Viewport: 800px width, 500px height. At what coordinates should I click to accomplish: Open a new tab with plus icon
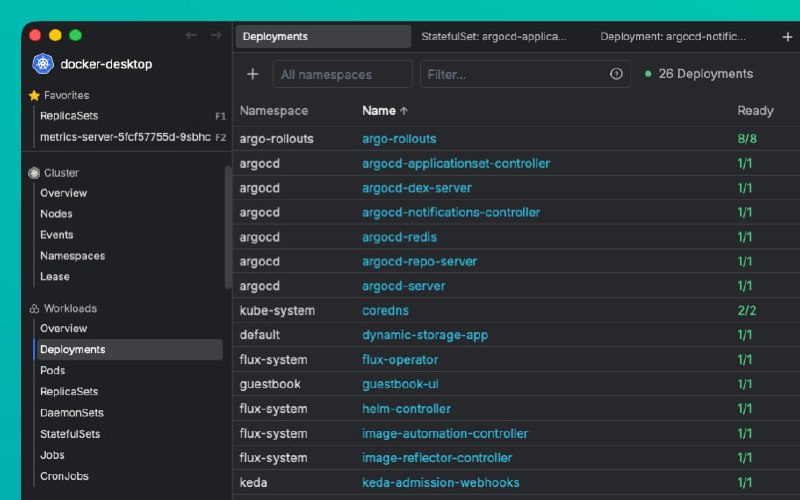[x=787, y=37]
